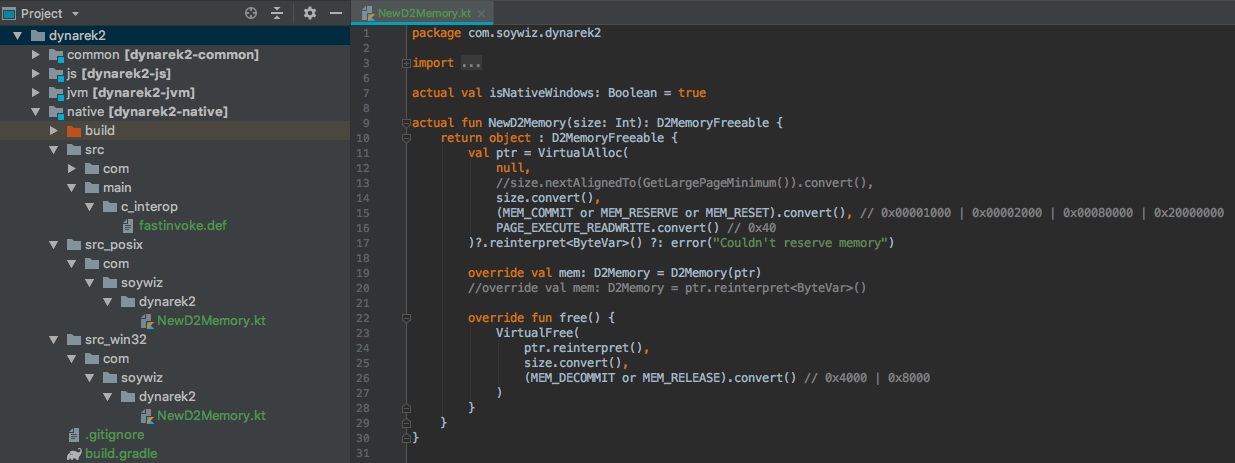Click the Collapse All icon in Project panel
This screenshot has height=463, width=1235.
point(277,13)
